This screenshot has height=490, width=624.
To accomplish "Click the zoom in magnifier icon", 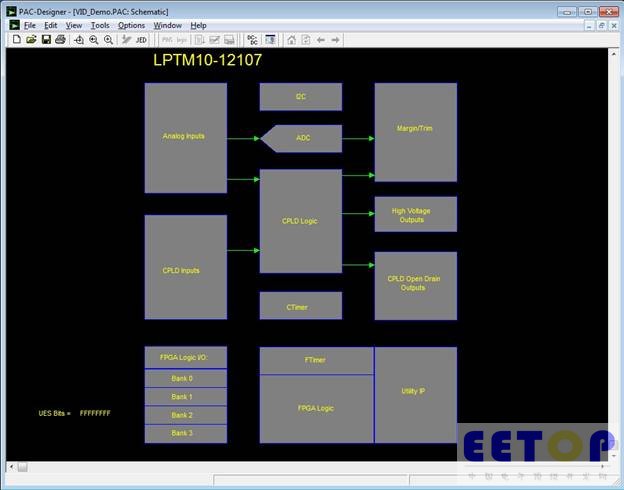I will click(94, 40).
